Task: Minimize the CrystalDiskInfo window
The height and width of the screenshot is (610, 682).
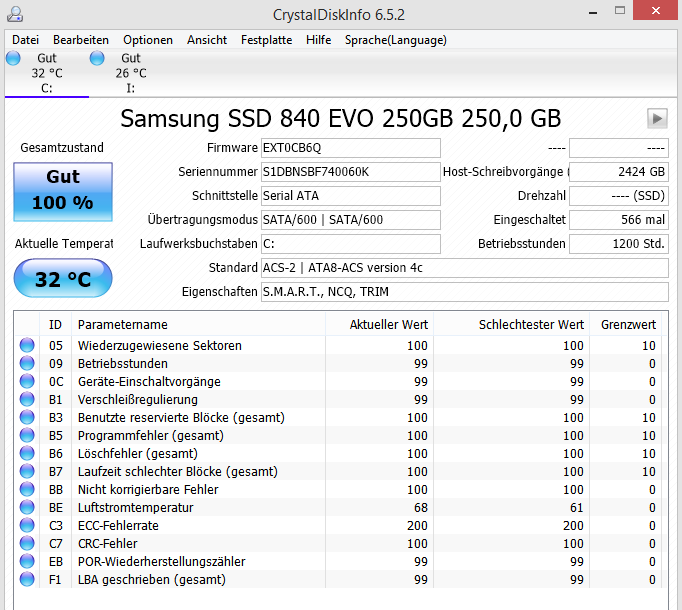Action: [x=592, y=12]
